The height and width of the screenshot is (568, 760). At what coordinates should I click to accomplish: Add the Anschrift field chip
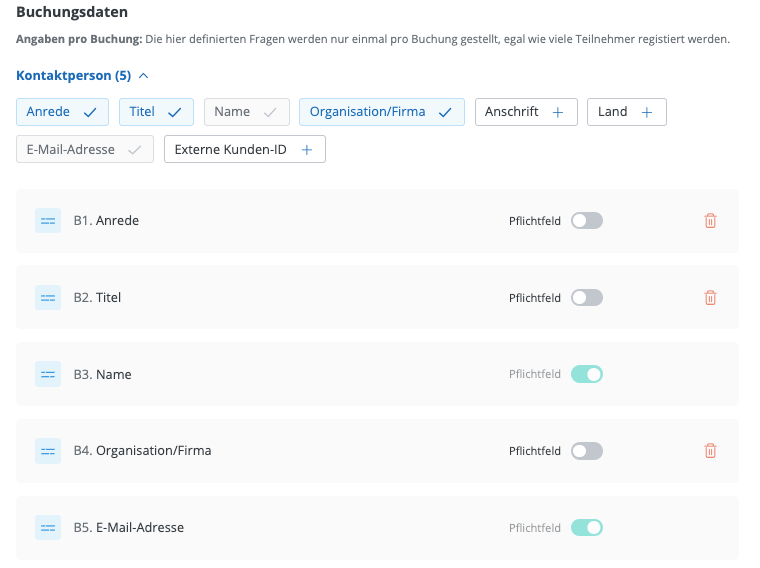(524, 112)
